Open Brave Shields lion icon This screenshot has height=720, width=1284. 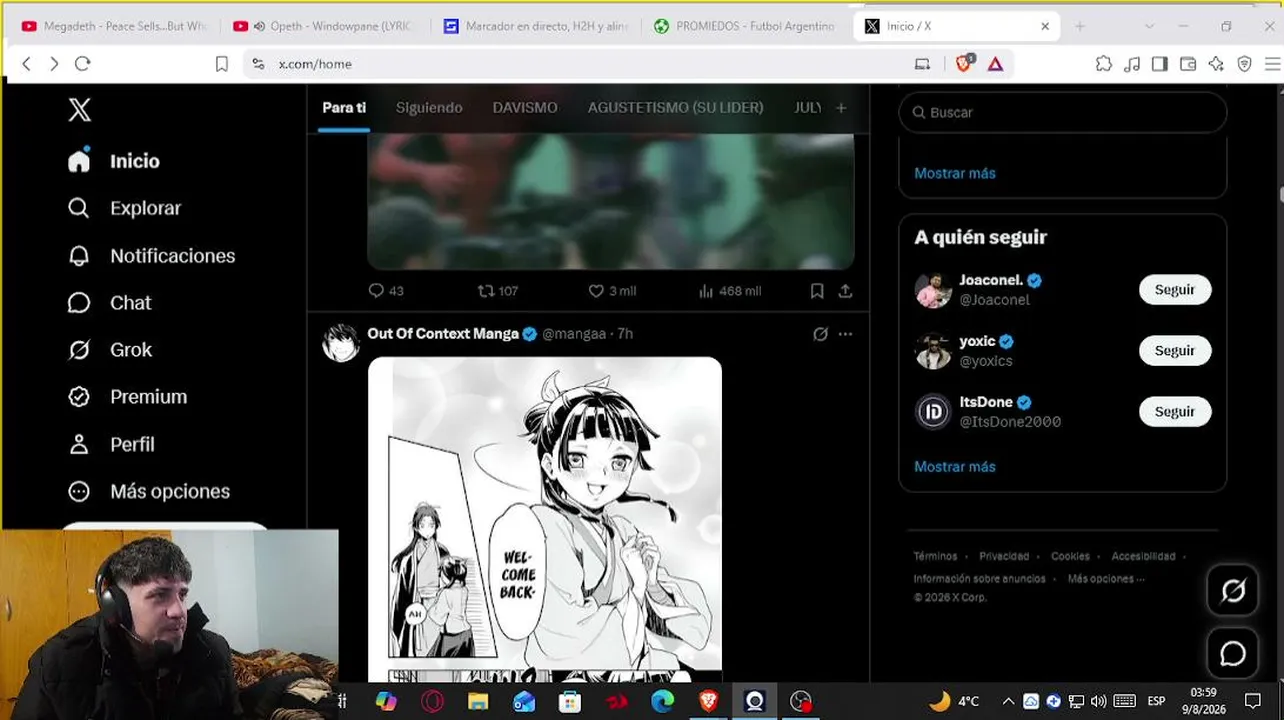[x=964, y=64]
